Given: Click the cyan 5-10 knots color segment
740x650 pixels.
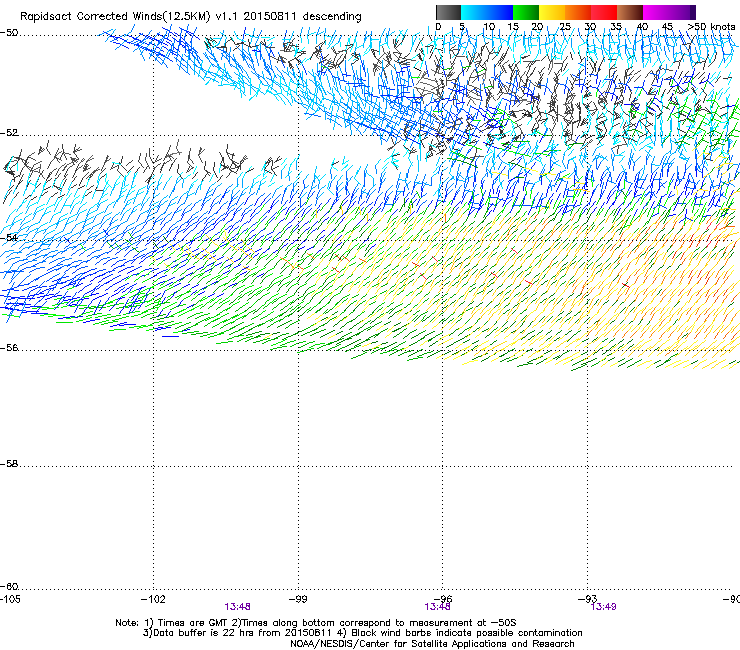Looking at the screenshot, I should (x=474, y=12).
